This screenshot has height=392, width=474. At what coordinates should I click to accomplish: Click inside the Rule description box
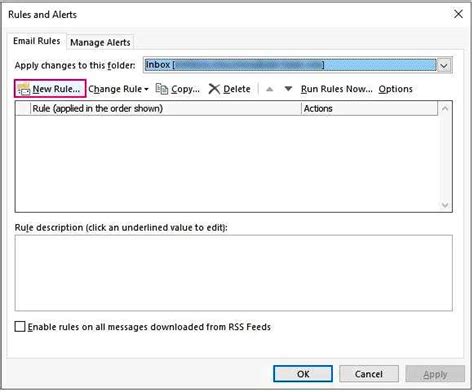[x=233, y=273]
